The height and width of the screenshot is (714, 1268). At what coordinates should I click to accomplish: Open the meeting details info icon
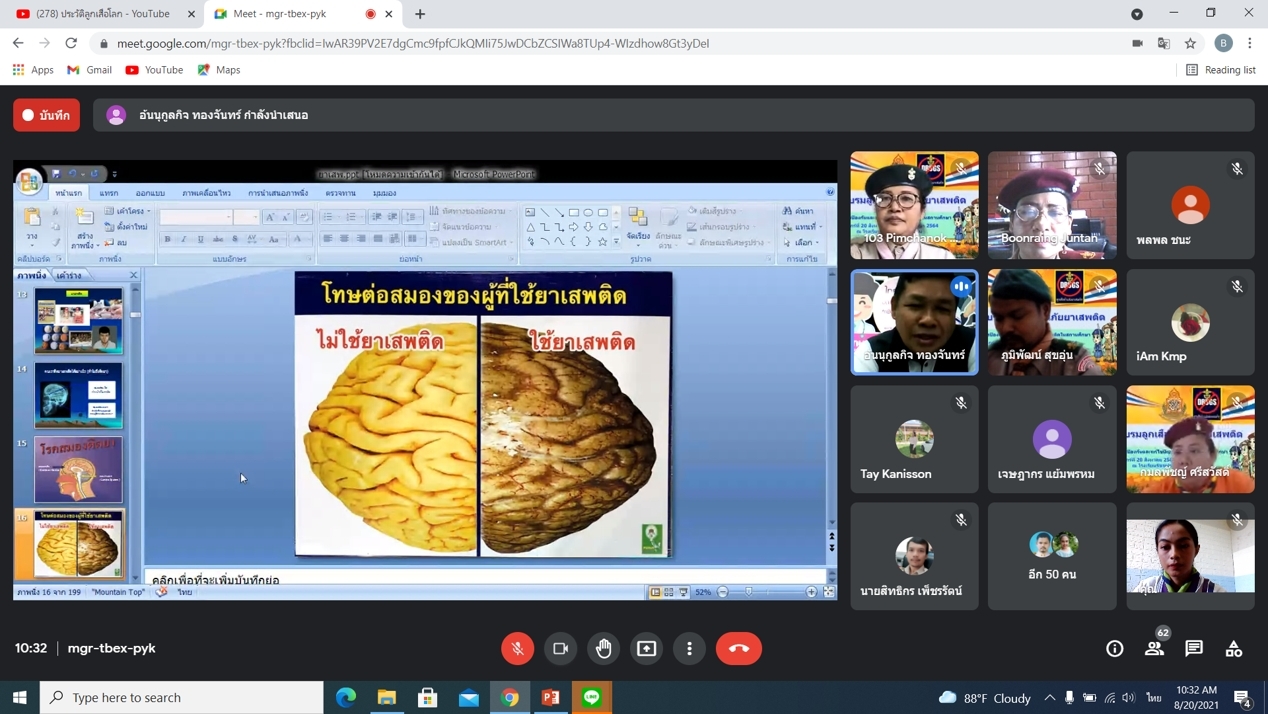pyautogui.click(x=1114, y=648)
